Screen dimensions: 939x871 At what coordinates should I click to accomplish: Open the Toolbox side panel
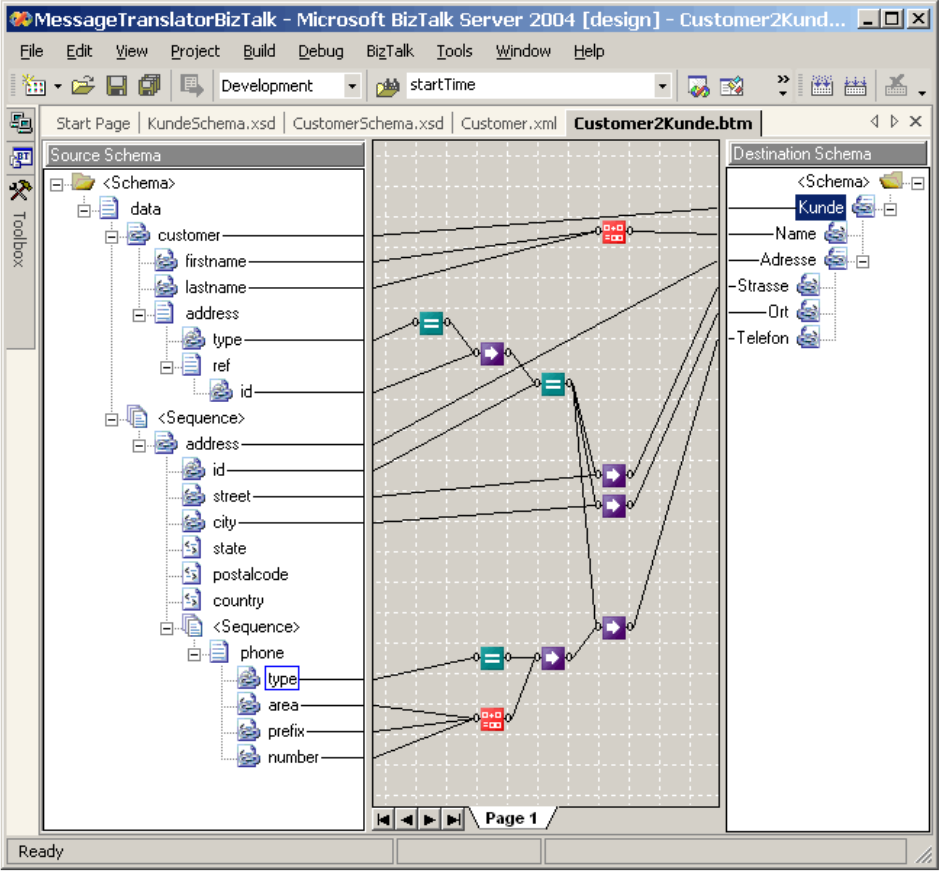pos(19,225)
